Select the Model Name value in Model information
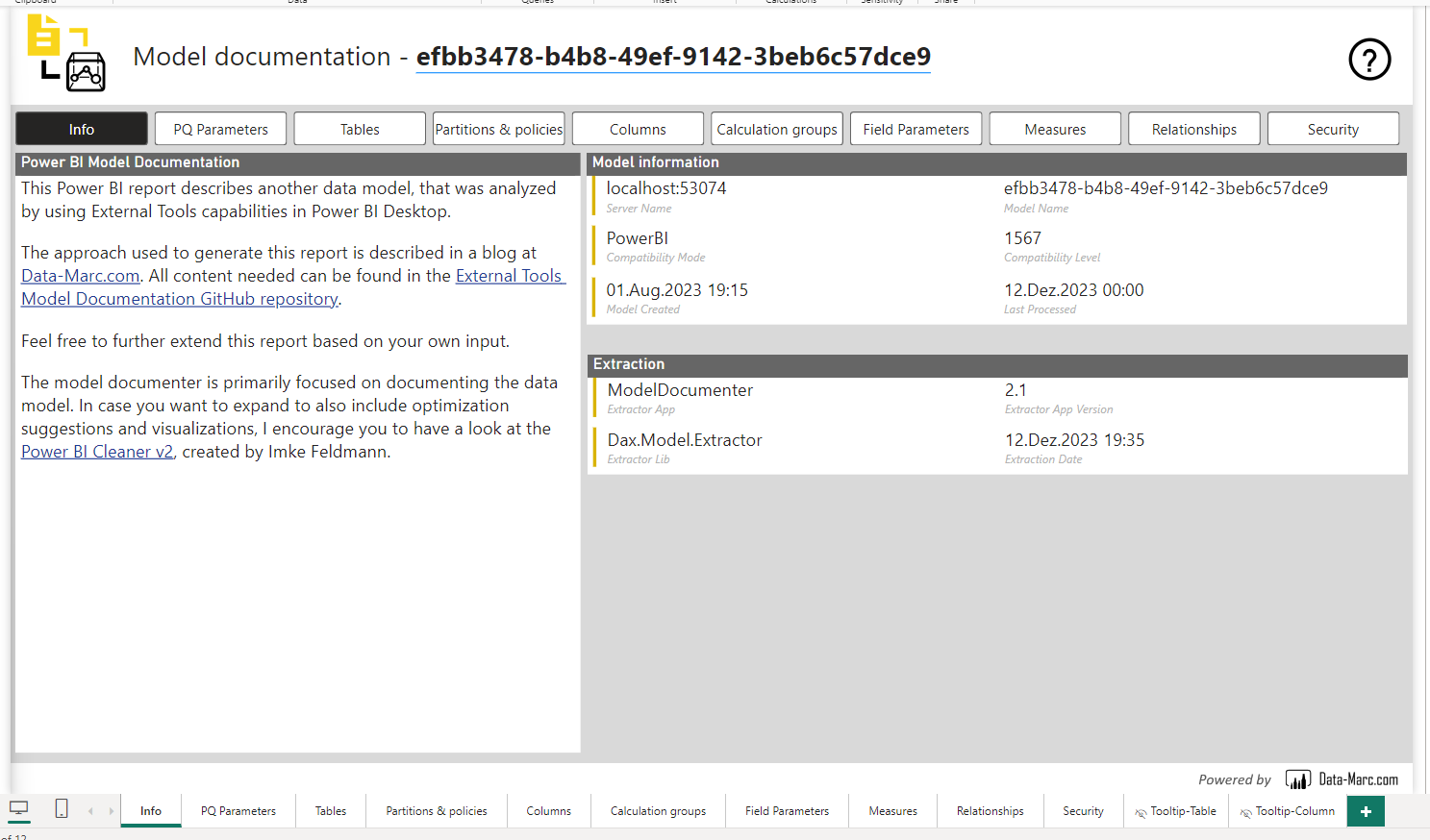Image resolution: width=1430 pixels, height=840 pixels. tap(1166, 188)
